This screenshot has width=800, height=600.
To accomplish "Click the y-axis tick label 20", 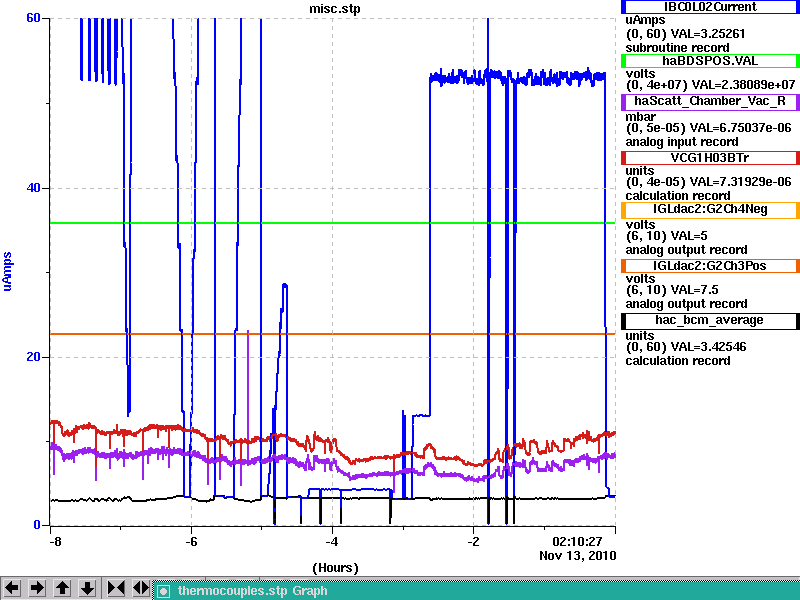I will (33, 357).
